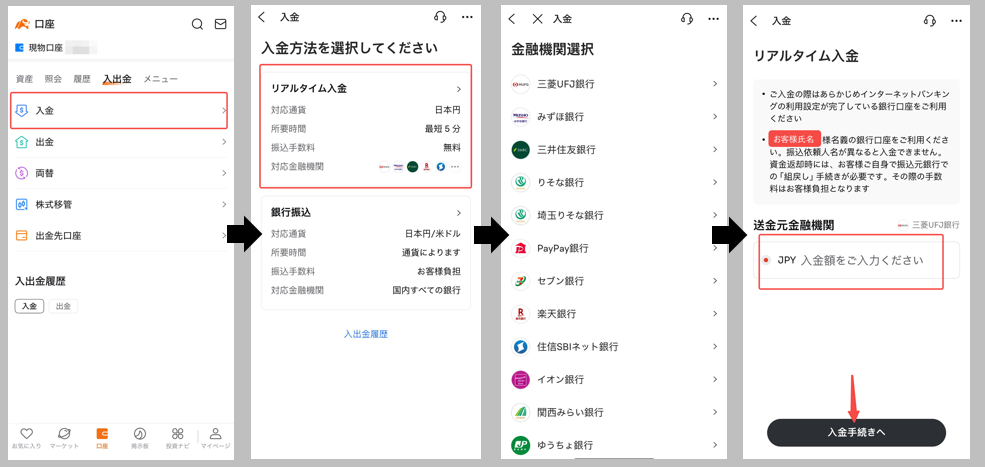The height and width of the screenshot is (467, 985).
Task: Tap the お気に入り heart icon
Action: tap(26, 434)
